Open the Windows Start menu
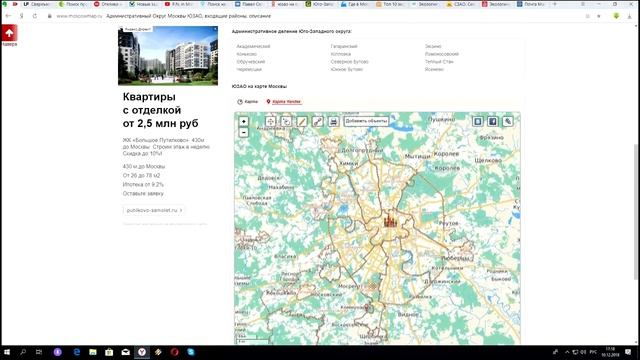Image resolution: width=640 pixels, height=360 pixels. [x=7, y=352]
